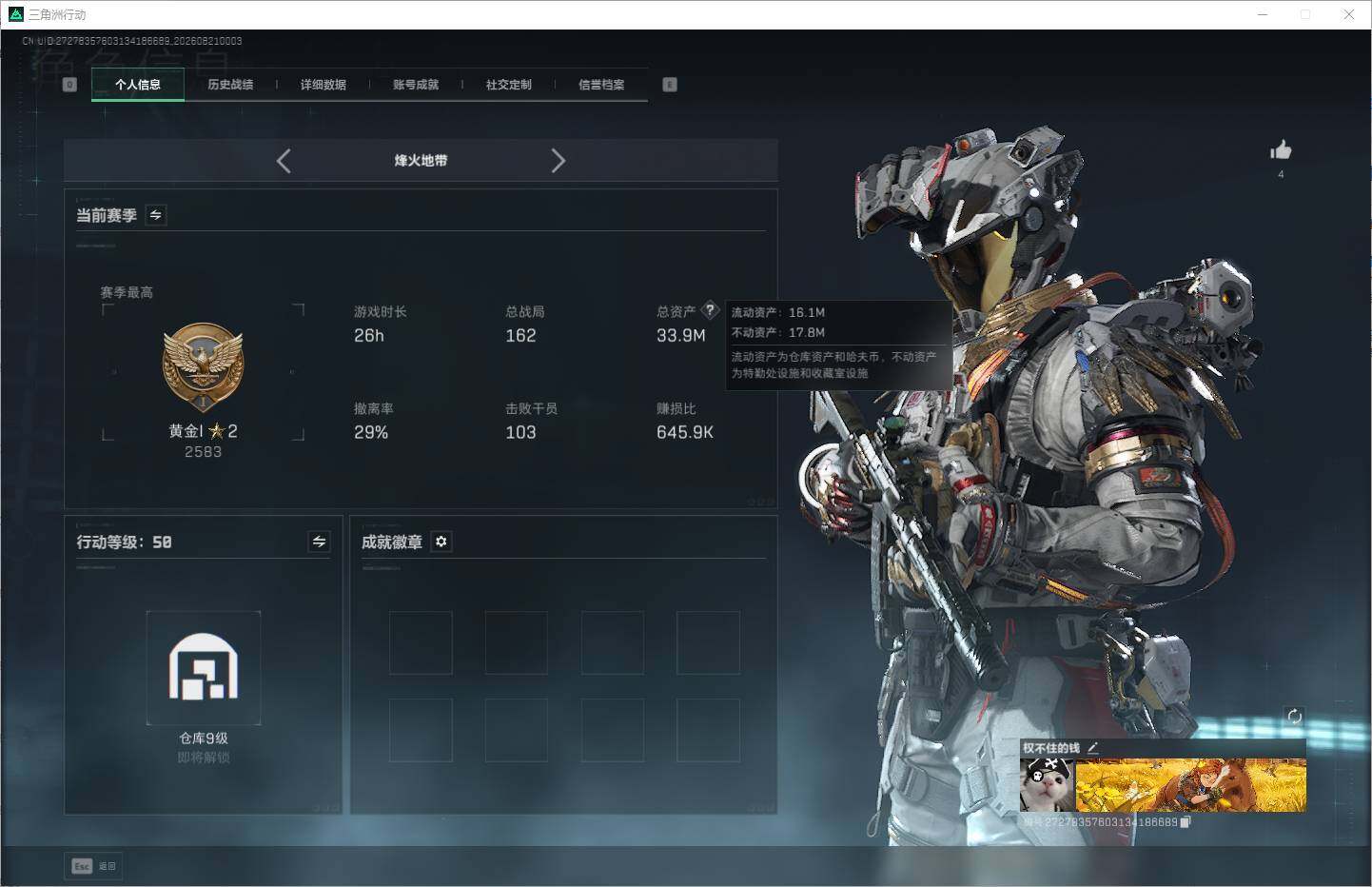Close the 三角洲行动 window
The image size is (1372, 887).
[1348, 14]
